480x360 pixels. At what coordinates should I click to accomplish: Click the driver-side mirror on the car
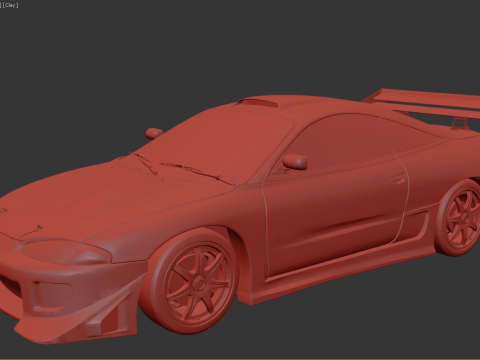click(295, 161)
